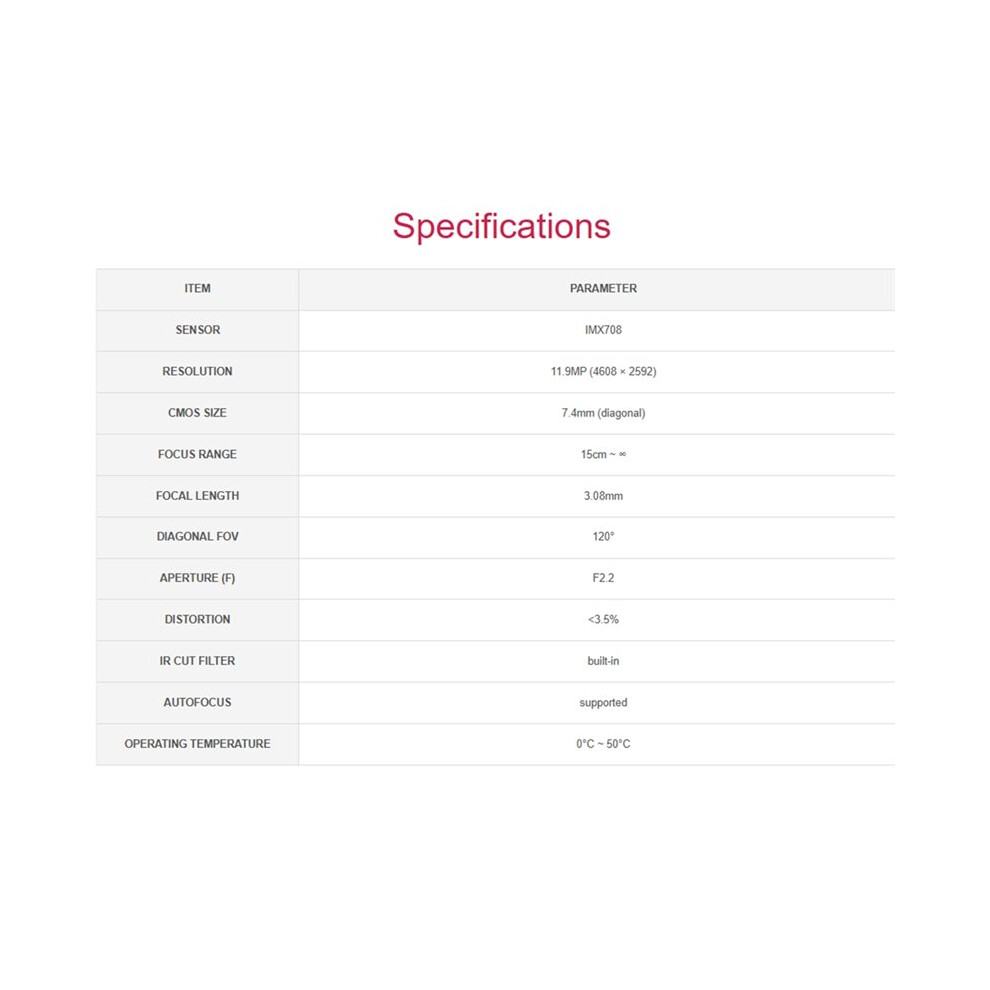This screenshot has width=990, height=990.
Task: Select the ITEM column header
Action: (198, 289)
